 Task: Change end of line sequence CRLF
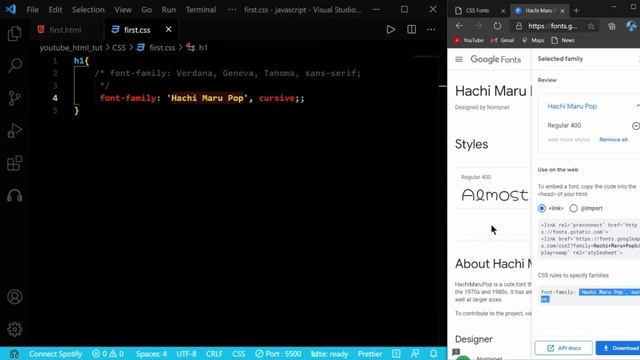[x=214, y=354]
